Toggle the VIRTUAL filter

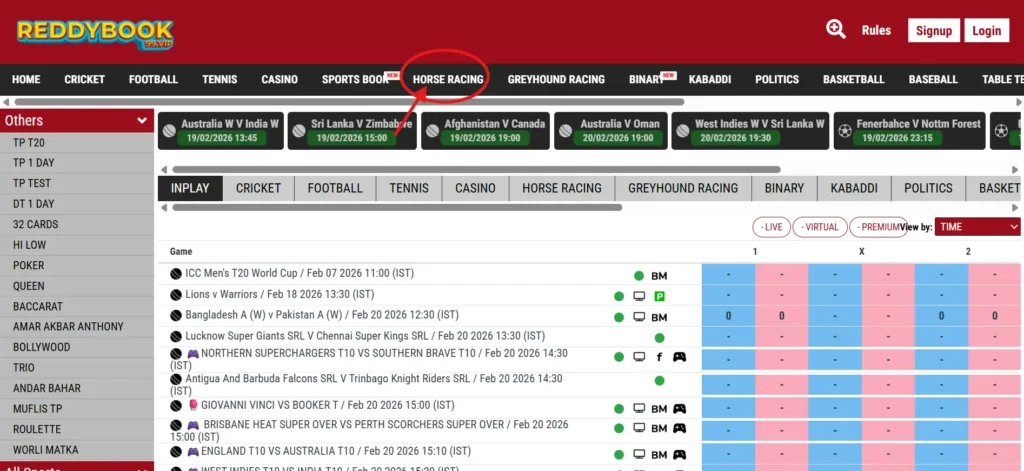pos(819,227)
